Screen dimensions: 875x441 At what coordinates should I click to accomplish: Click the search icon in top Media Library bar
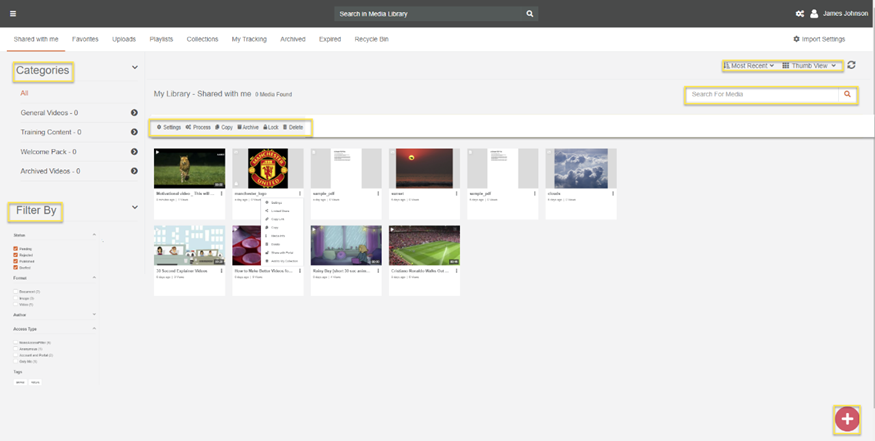tap(530, 14)
